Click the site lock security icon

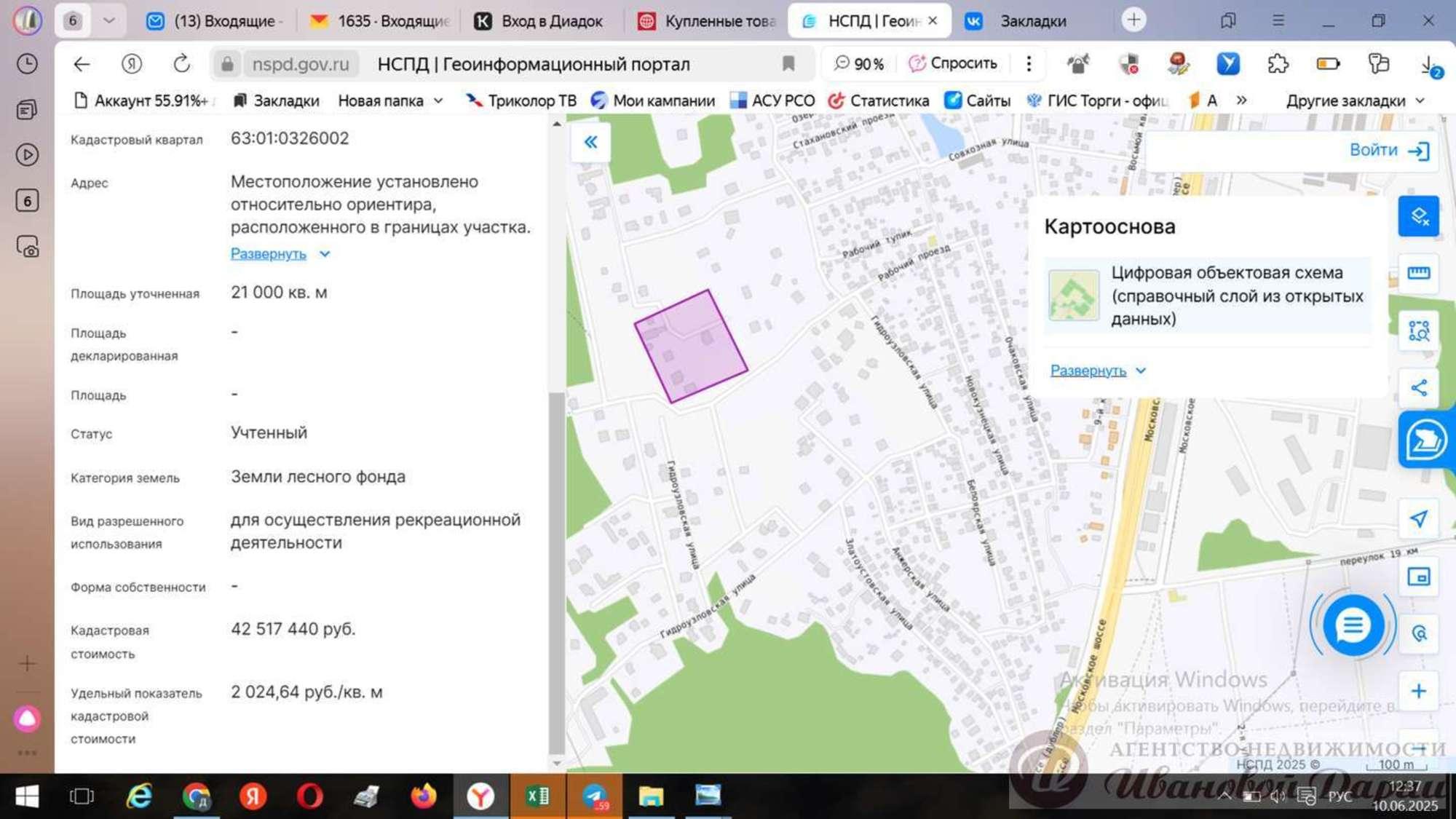[x=227, y=64]
